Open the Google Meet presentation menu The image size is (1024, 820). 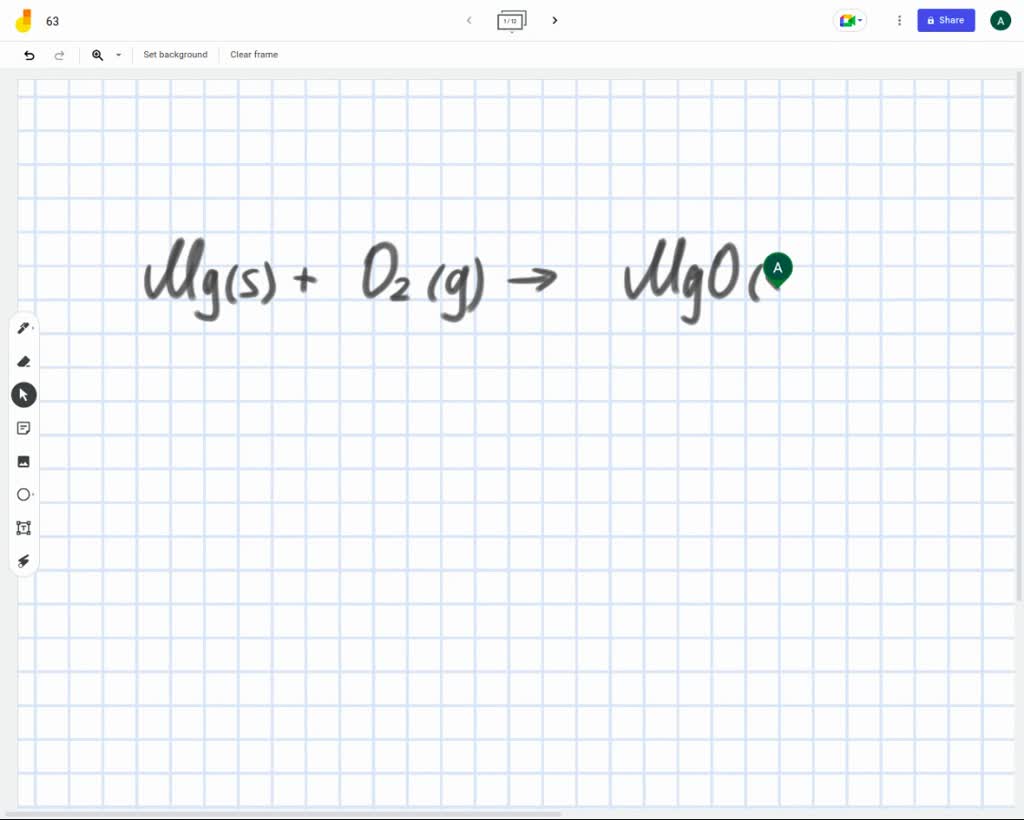point(849,20)
